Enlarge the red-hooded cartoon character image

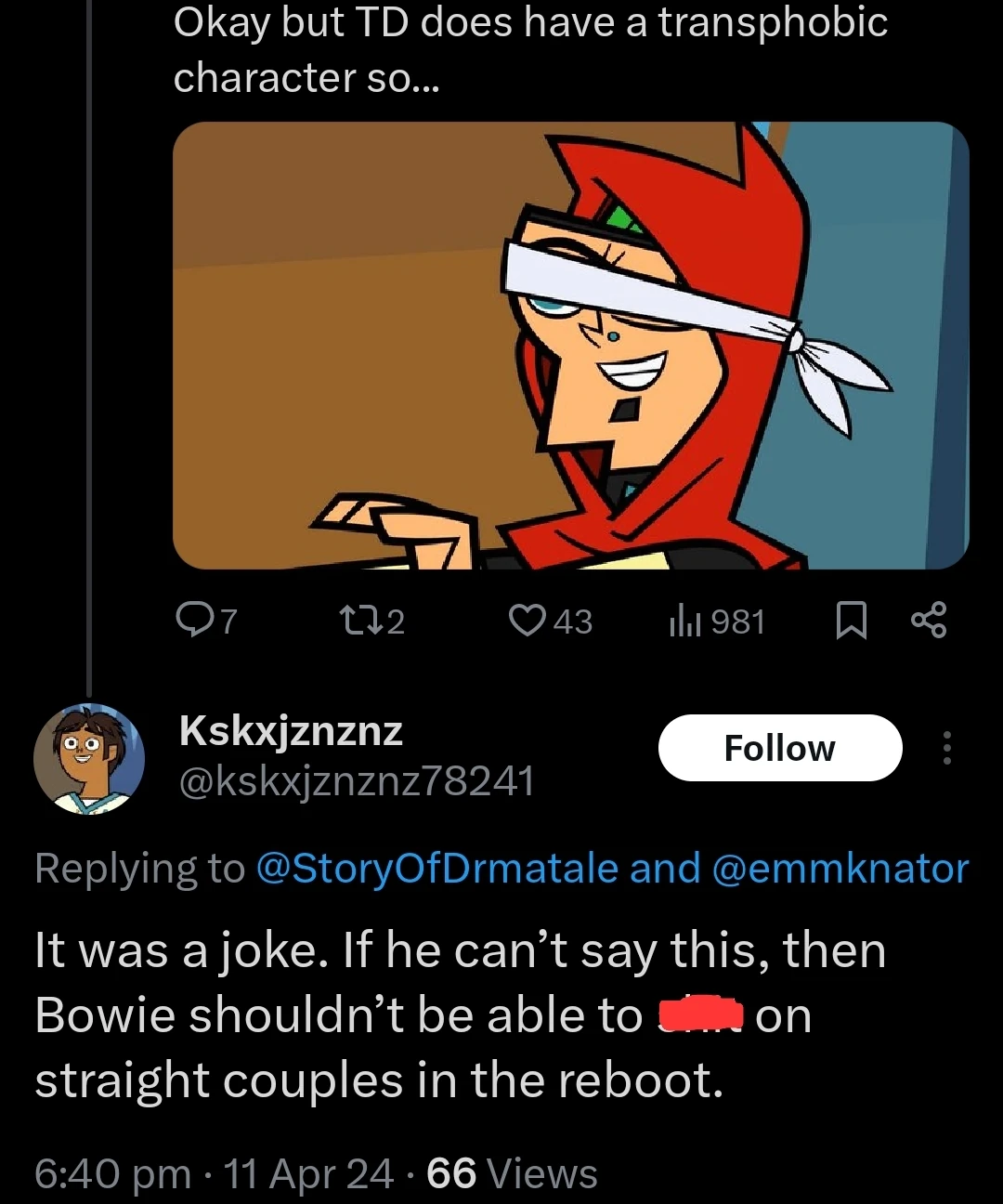[570, 346]
